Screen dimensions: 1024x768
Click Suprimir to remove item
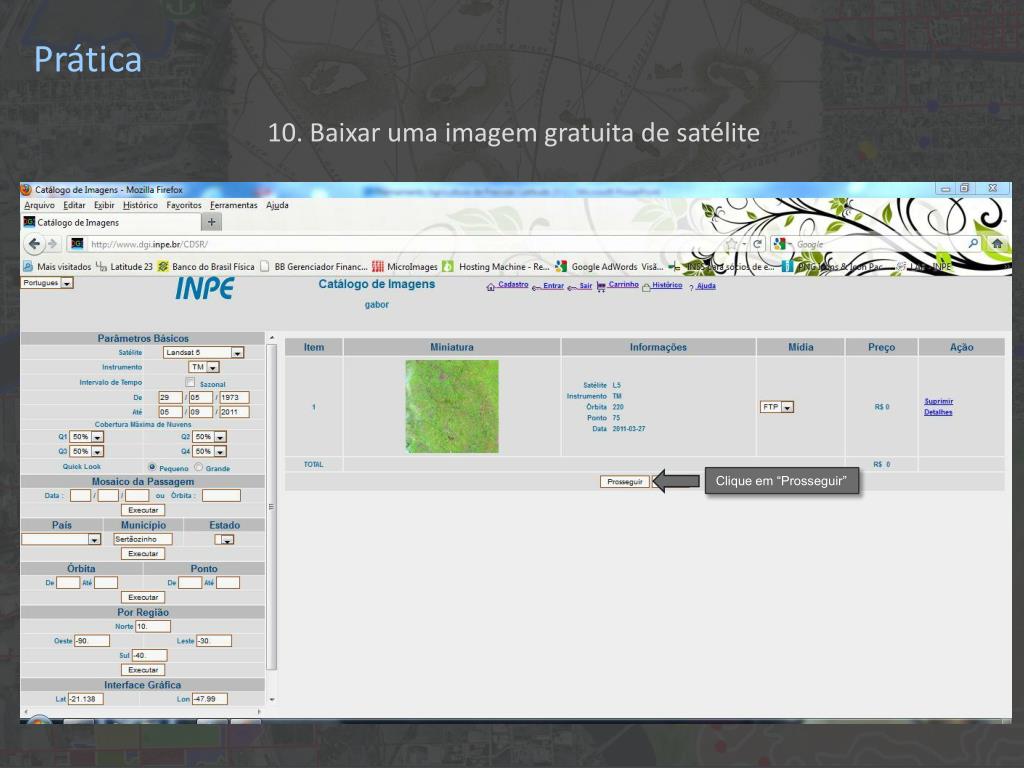938,401
